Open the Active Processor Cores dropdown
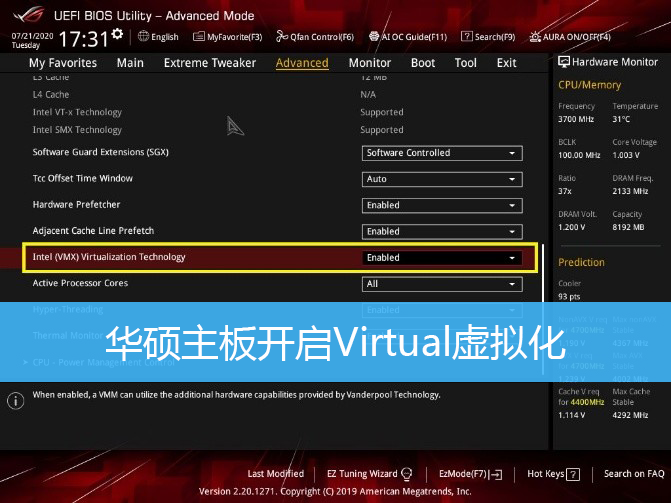This screenshot has height=503, width=671. [442, 283]
